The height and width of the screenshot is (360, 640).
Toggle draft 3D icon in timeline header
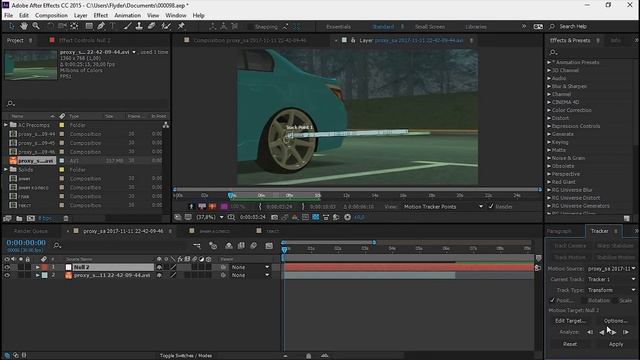point(213,246)
